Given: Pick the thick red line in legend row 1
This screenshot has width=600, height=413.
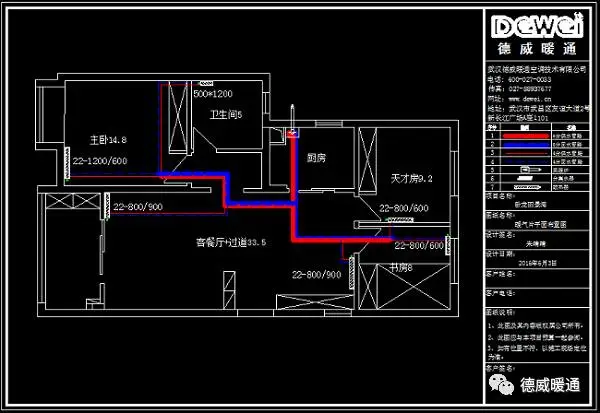Looking at the screenshot, I should tap(526, 136).
